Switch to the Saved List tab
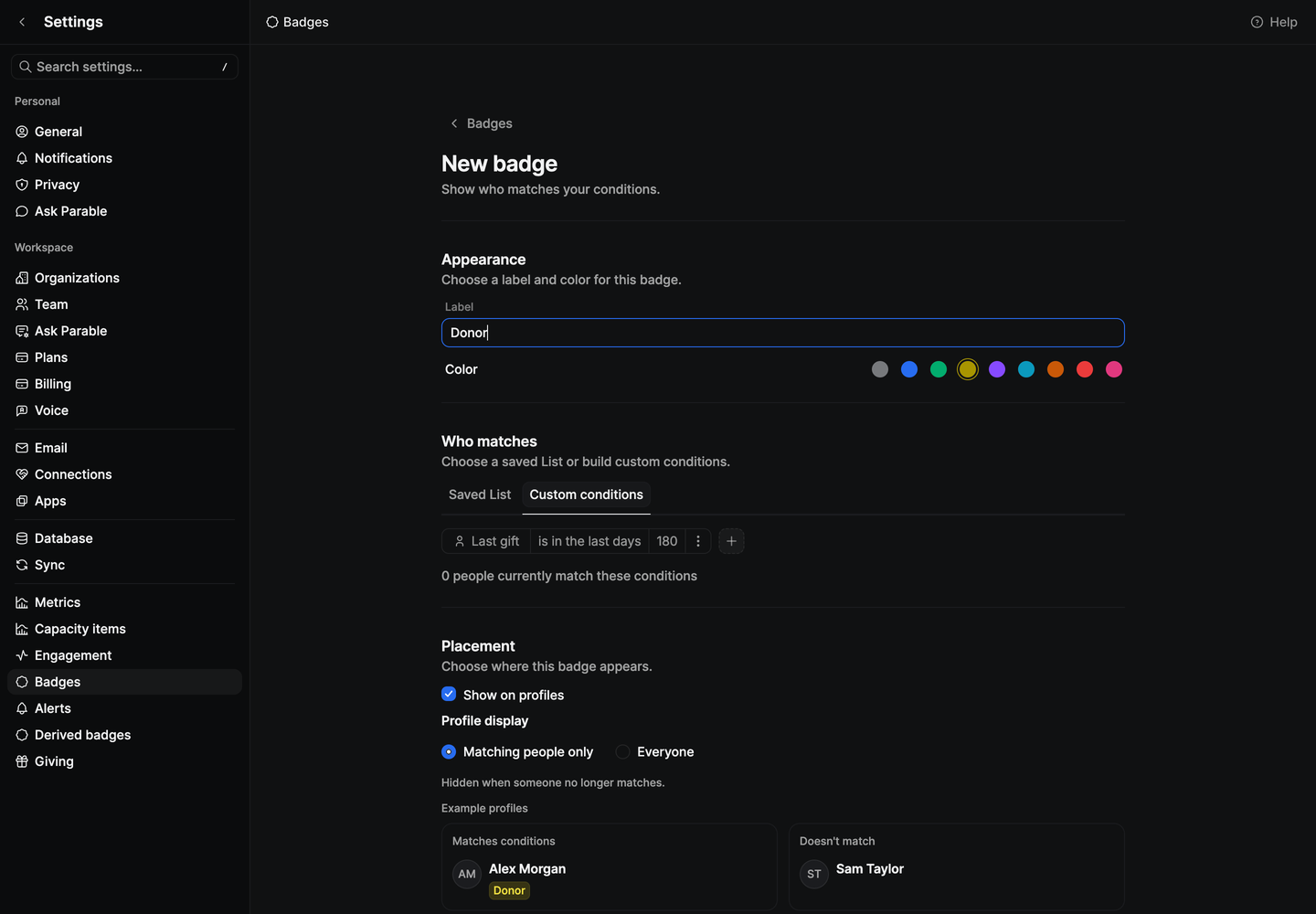1316x914 pixels. click(480, 494)
